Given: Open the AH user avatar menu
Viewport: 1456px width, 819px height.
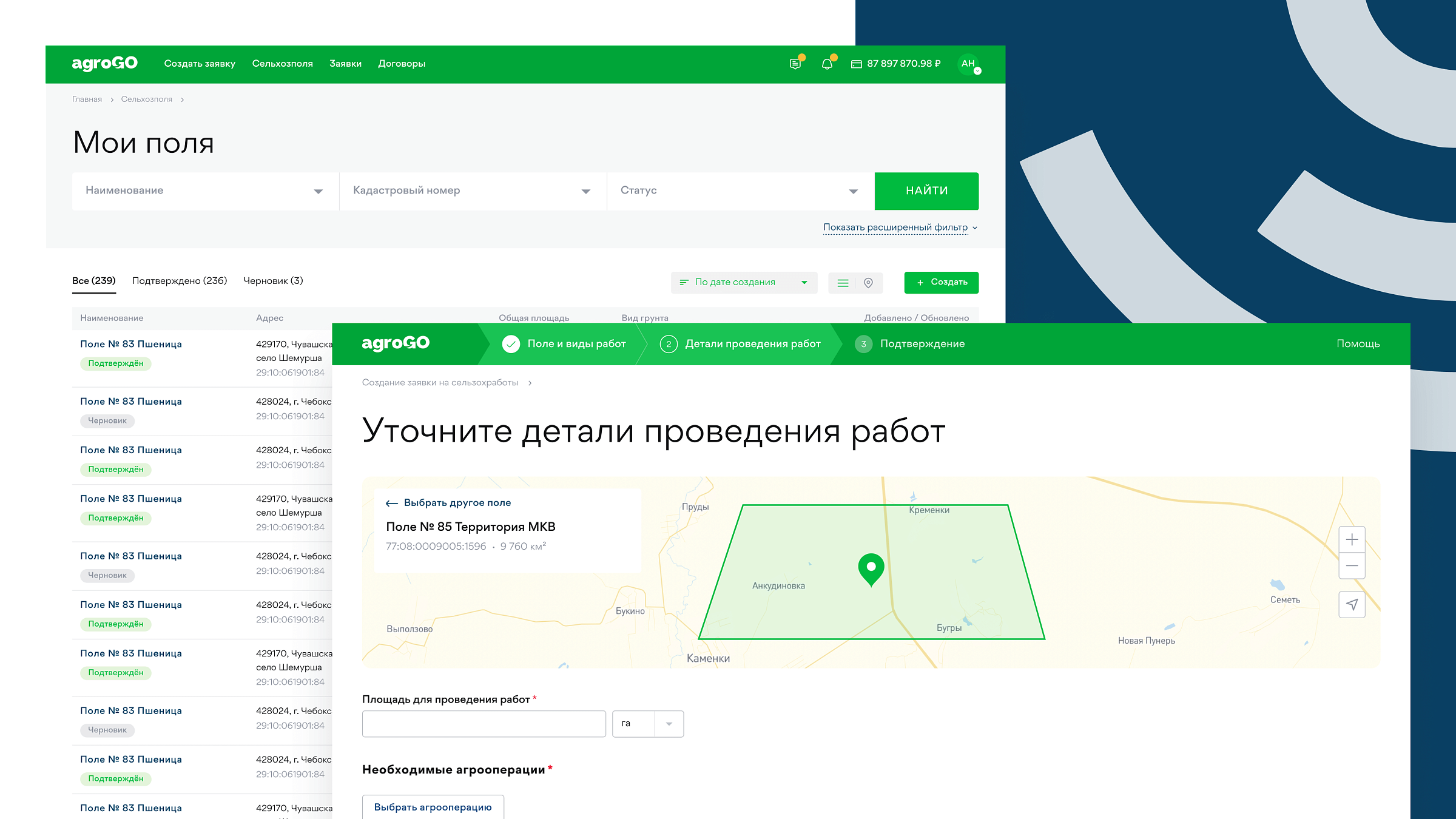Looking at the screenshot, I should click(x=969, y=64).
